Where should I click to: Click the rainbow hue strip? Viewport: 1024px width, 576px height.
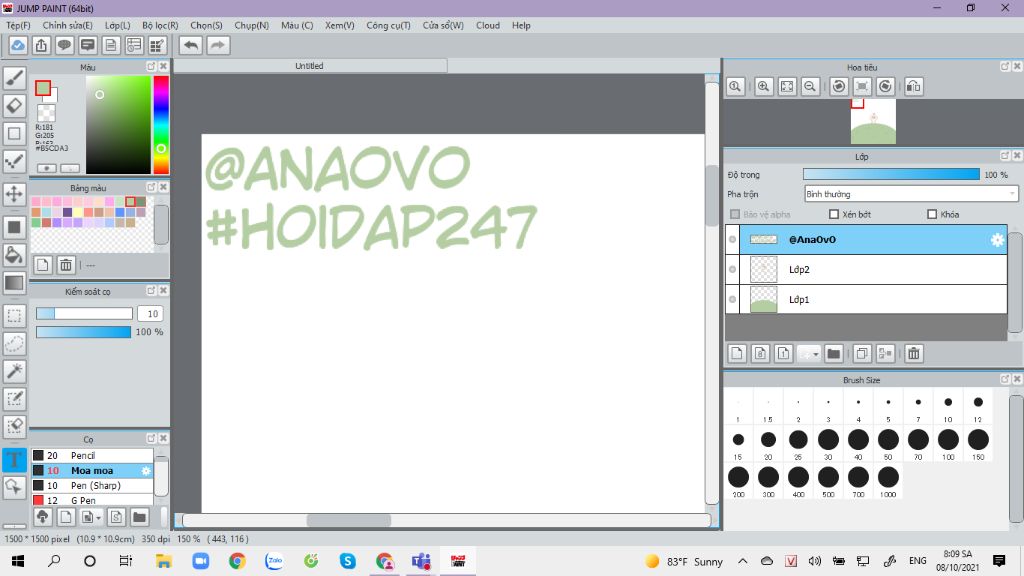point(161,125)
